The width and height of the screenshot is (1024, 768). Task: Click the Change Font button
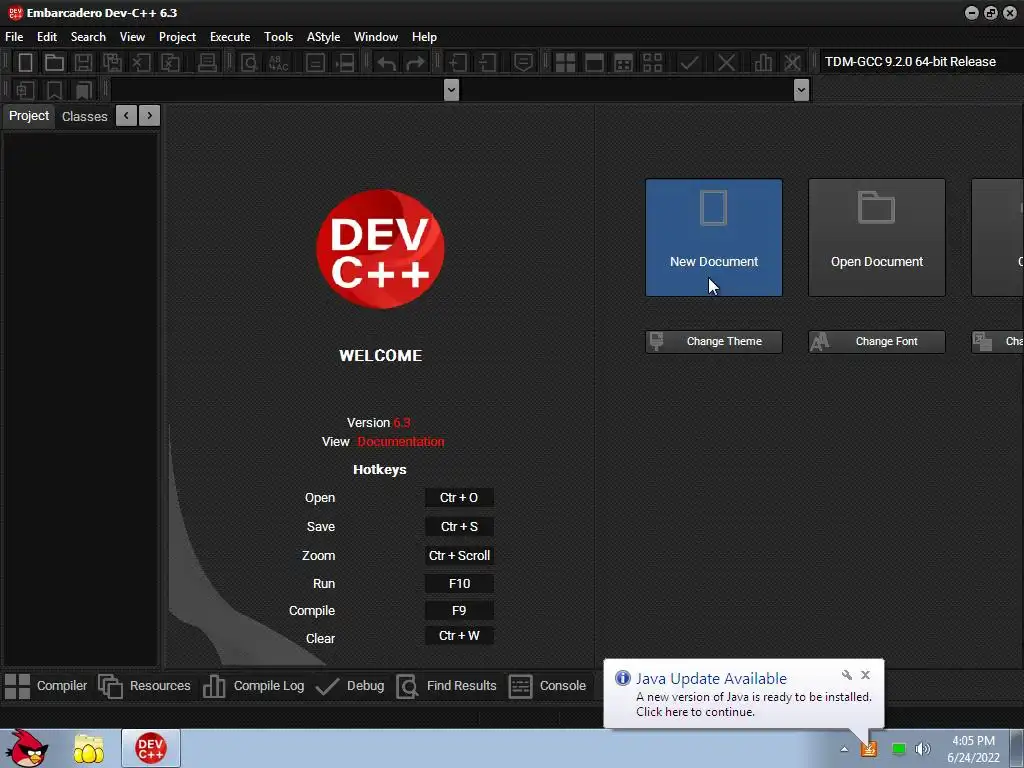(876, 342)
